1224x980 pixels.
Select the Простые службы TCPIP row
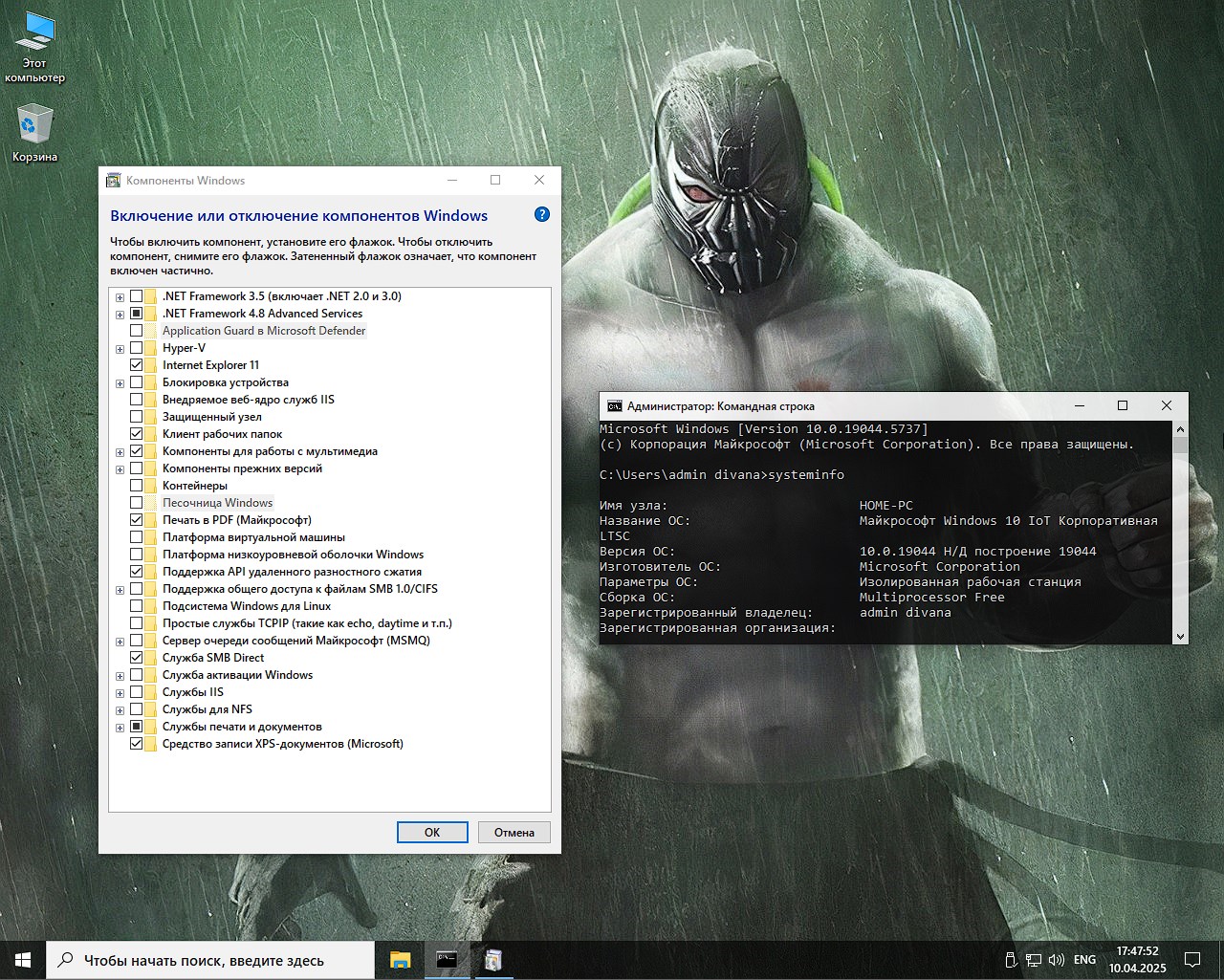click(x=307, y=623)
